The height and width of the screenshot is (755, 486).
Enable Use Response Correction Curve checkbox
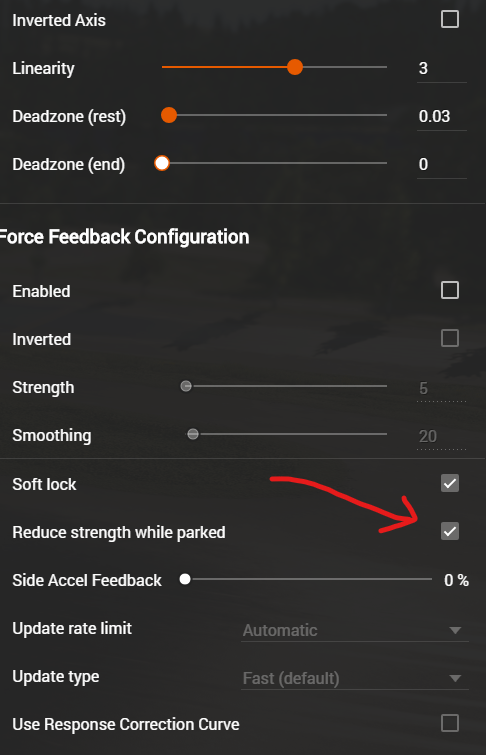coord(450,723)
